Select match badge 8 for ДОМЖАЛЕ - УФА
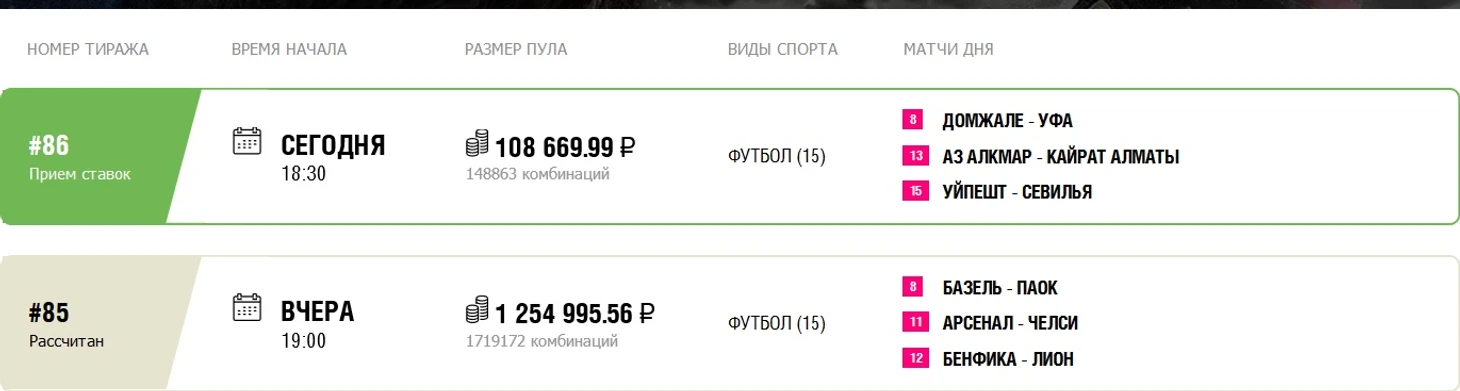Viewport: 1460px width, 391px height. 914,121
